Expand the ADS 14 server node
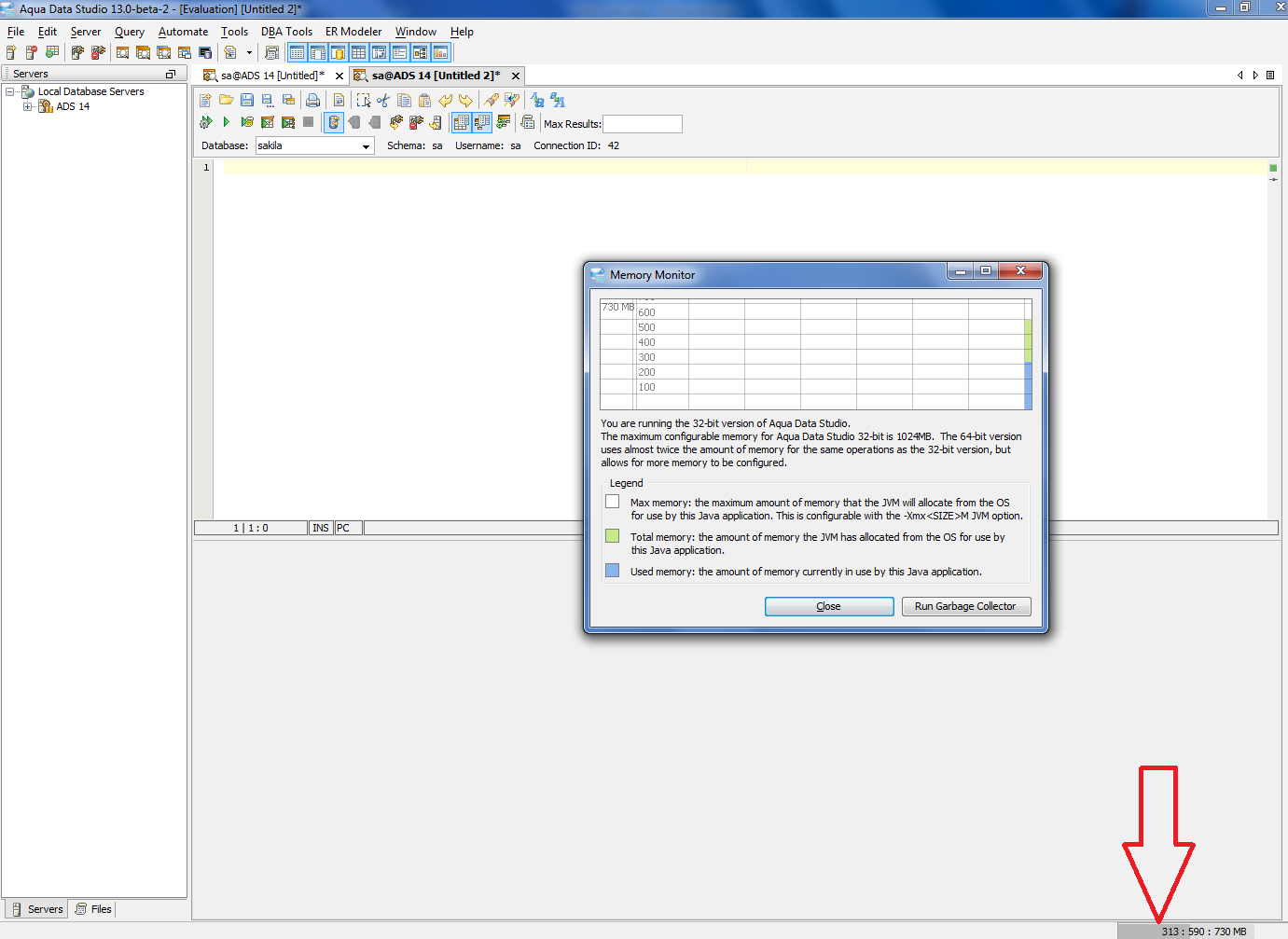This screenshot has height=939, width=1288. pyautogui.click(x=28, y=106)
